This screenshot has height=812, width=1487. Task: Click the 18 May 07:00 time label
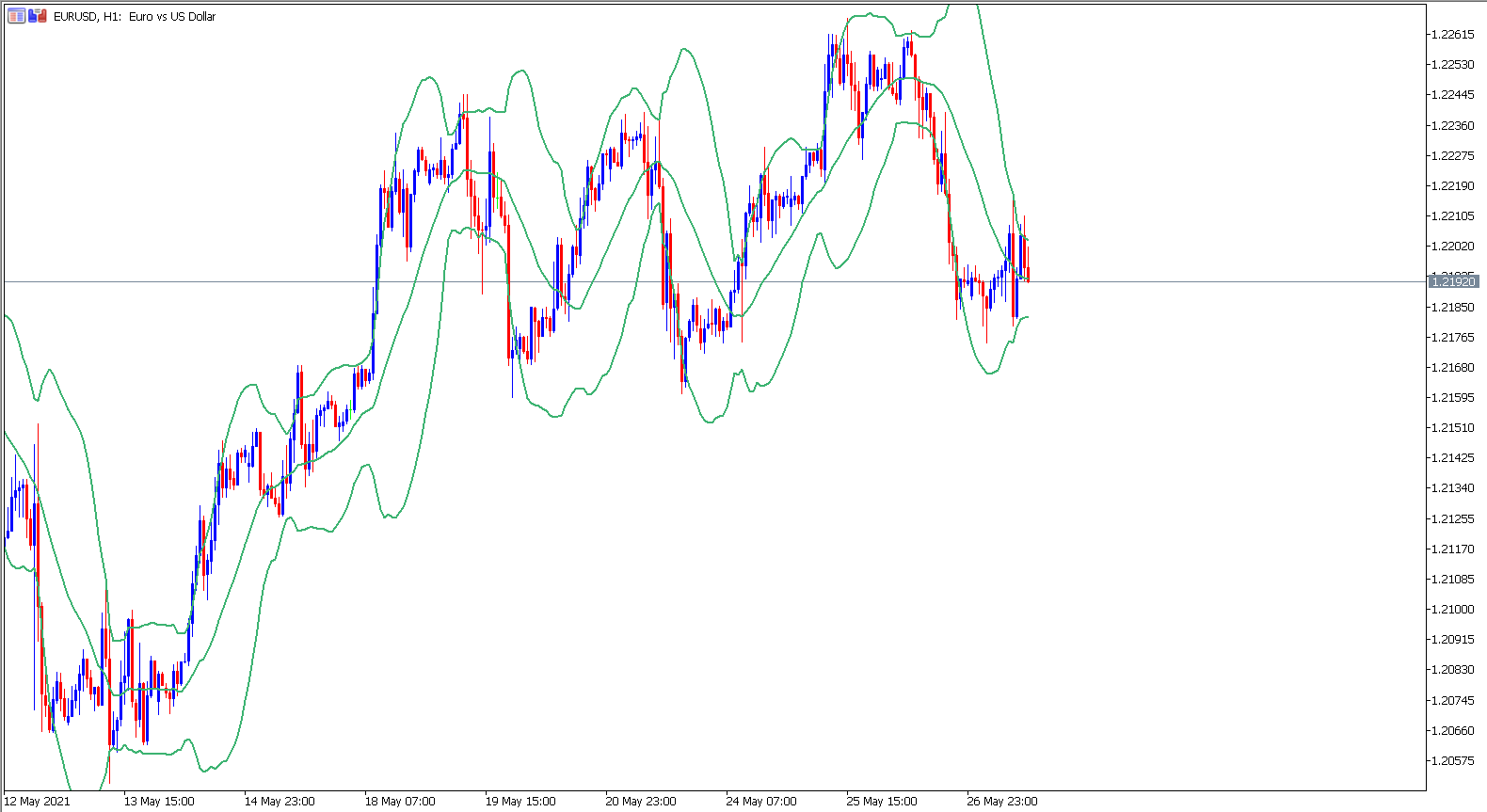tap(400, 802)
